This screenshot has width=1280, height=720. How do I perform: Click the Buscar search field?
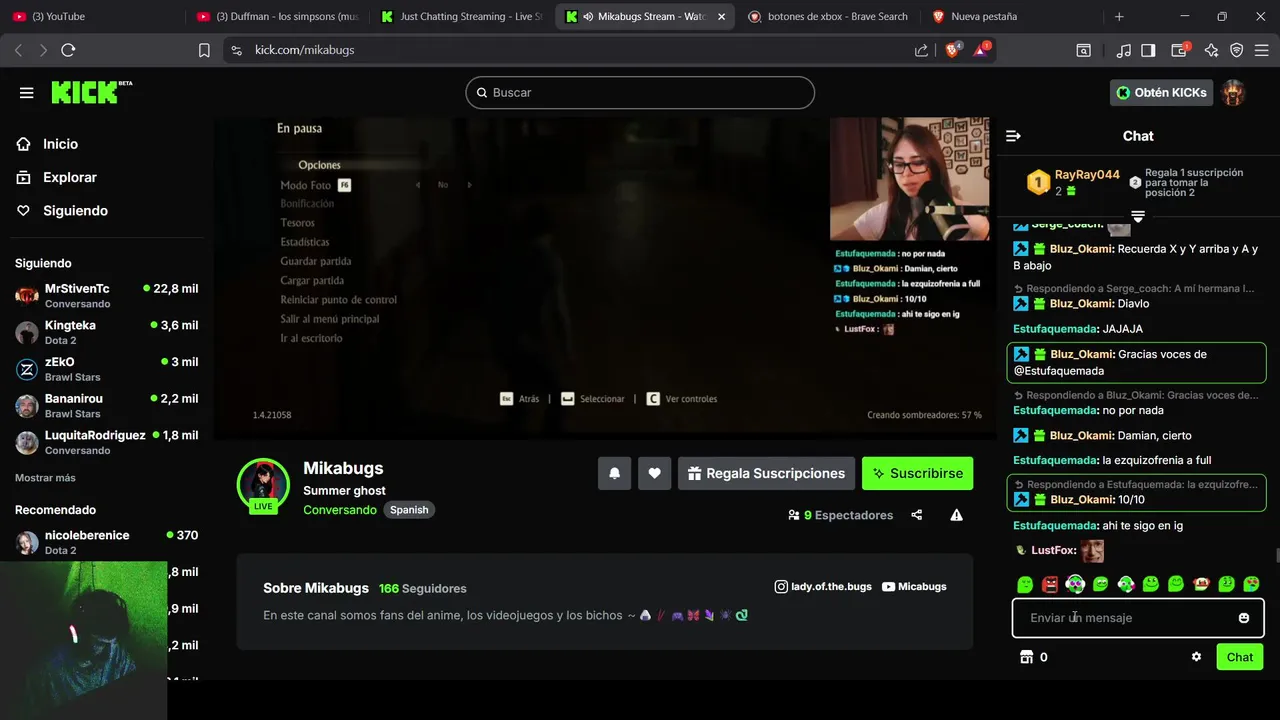640,93
